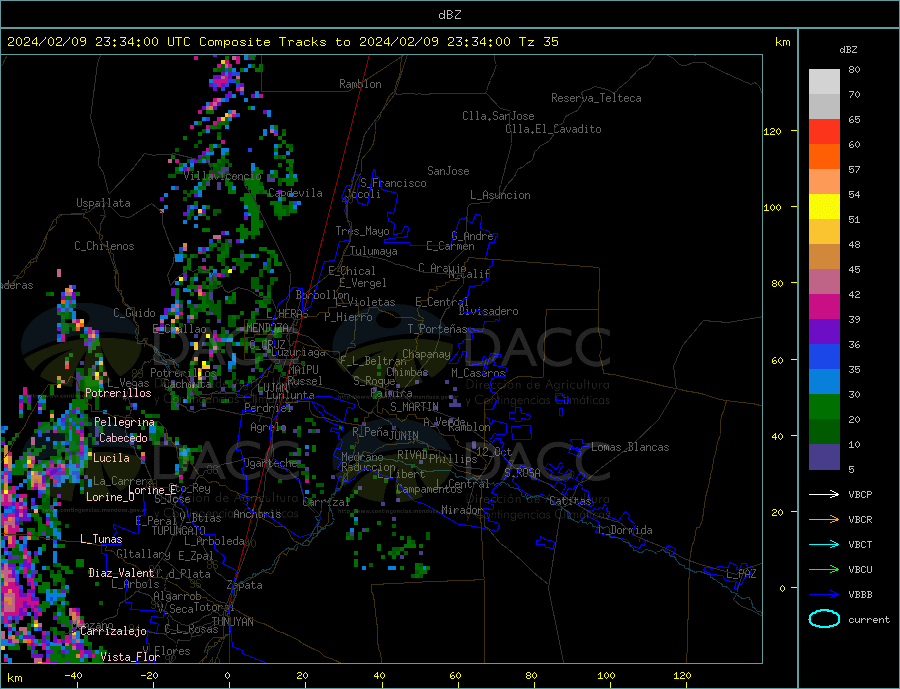Select the bright yellow 51-54 dBZ swatch
Image resolution: width=900 pixels, height=689 pixels.
tap(824, 207)
